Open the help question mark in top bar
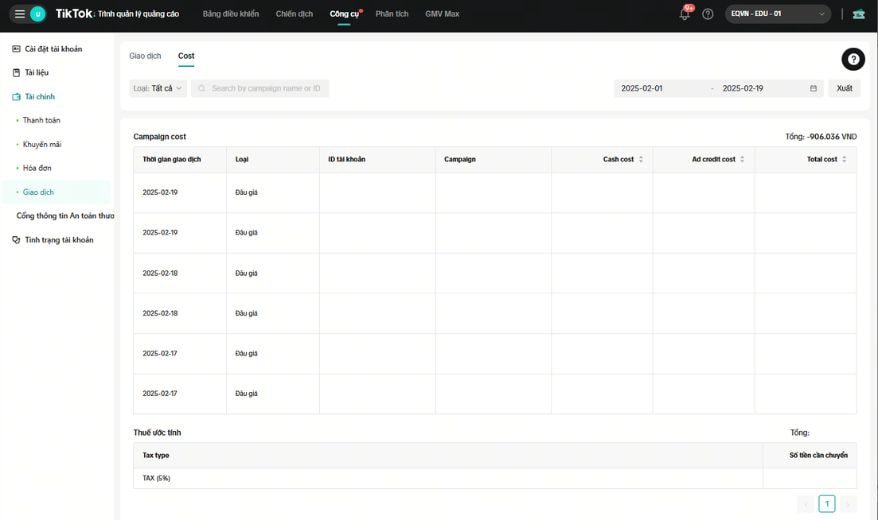This screenshot has height=520, width=878. pos(708,14)
